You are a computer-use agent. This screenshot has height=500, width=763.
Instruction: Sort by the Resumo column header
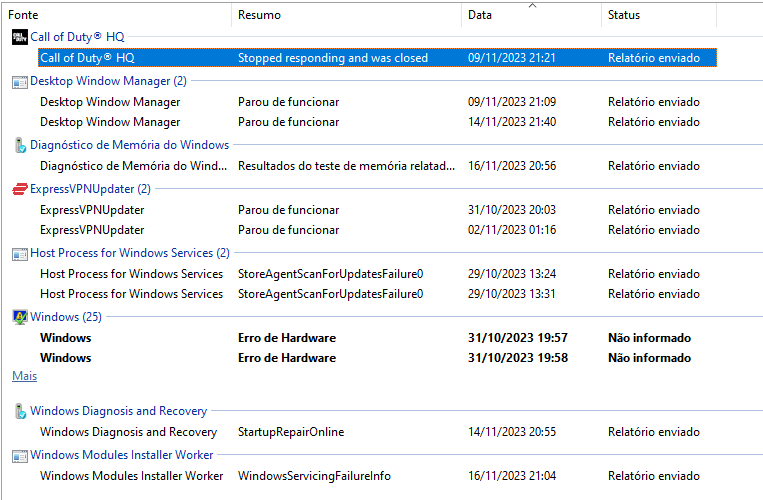(346, 15)
